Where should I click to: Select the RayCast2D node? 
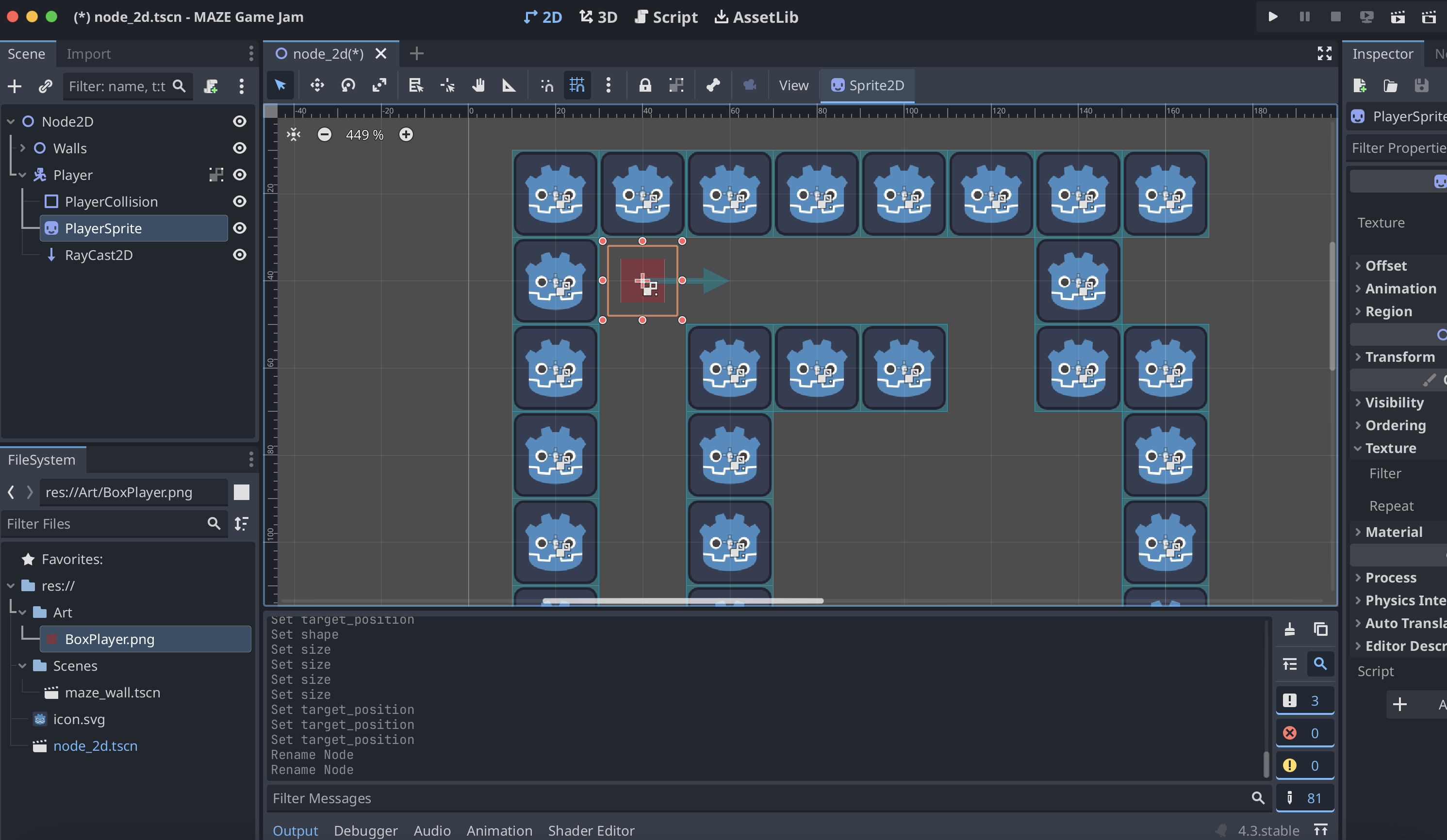99,255
